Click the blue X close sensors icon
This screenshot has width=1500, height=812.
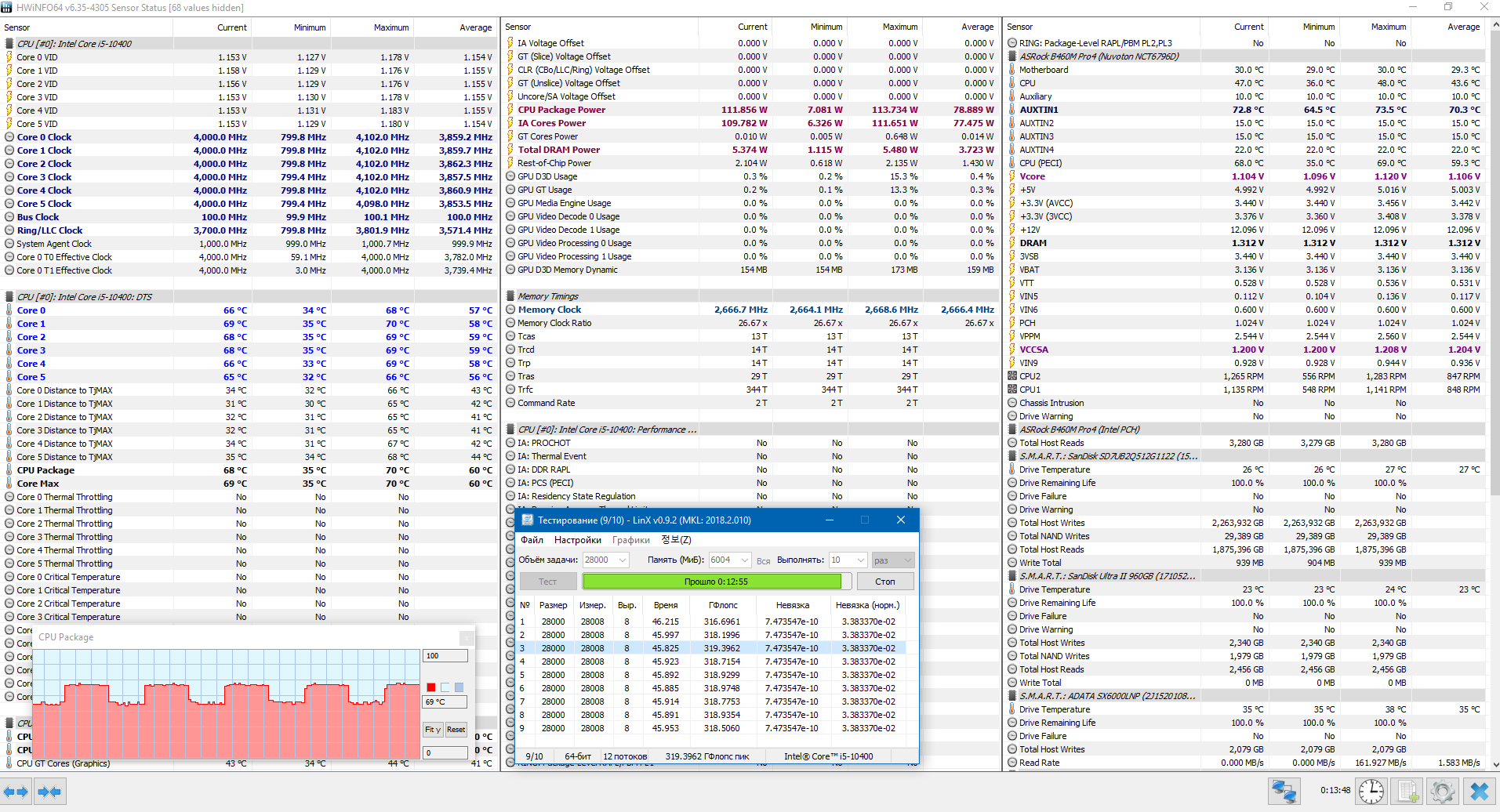coord(1479,792)
